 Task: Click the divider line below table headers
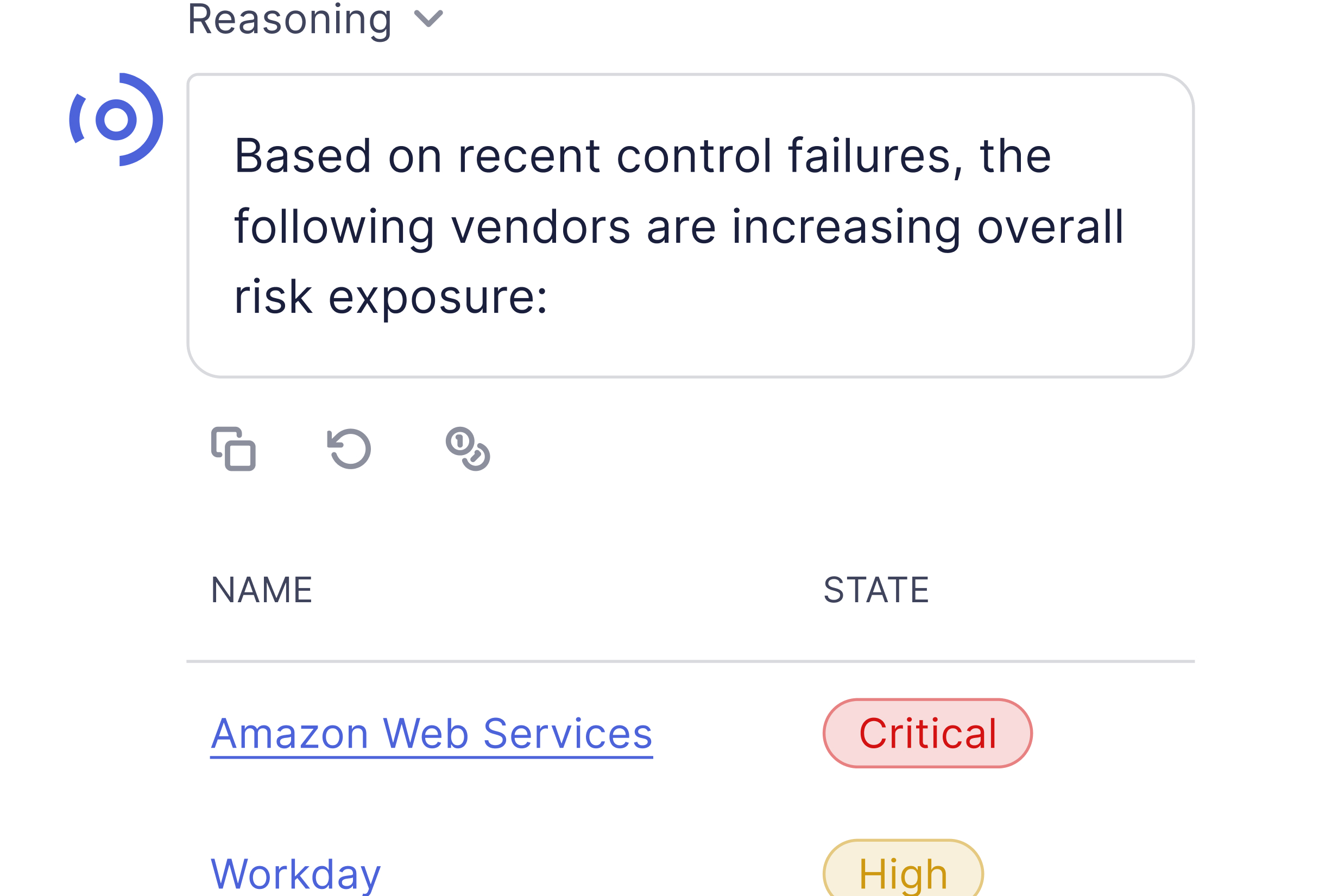[690, 662]
